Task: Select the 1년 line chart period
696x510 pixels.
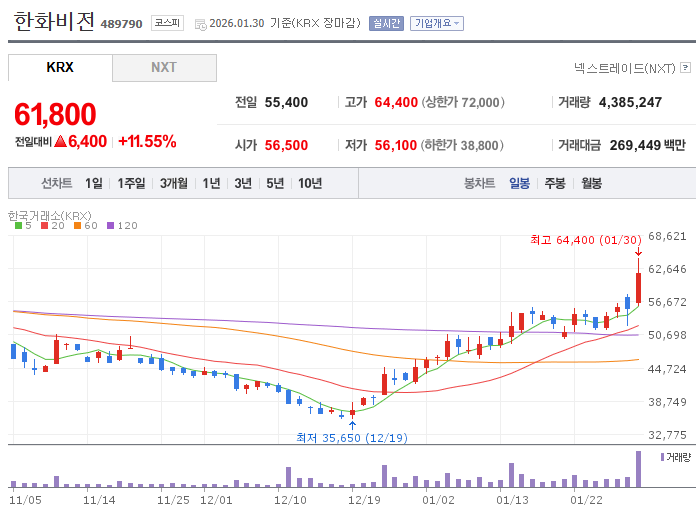Action: pos(211,183)
